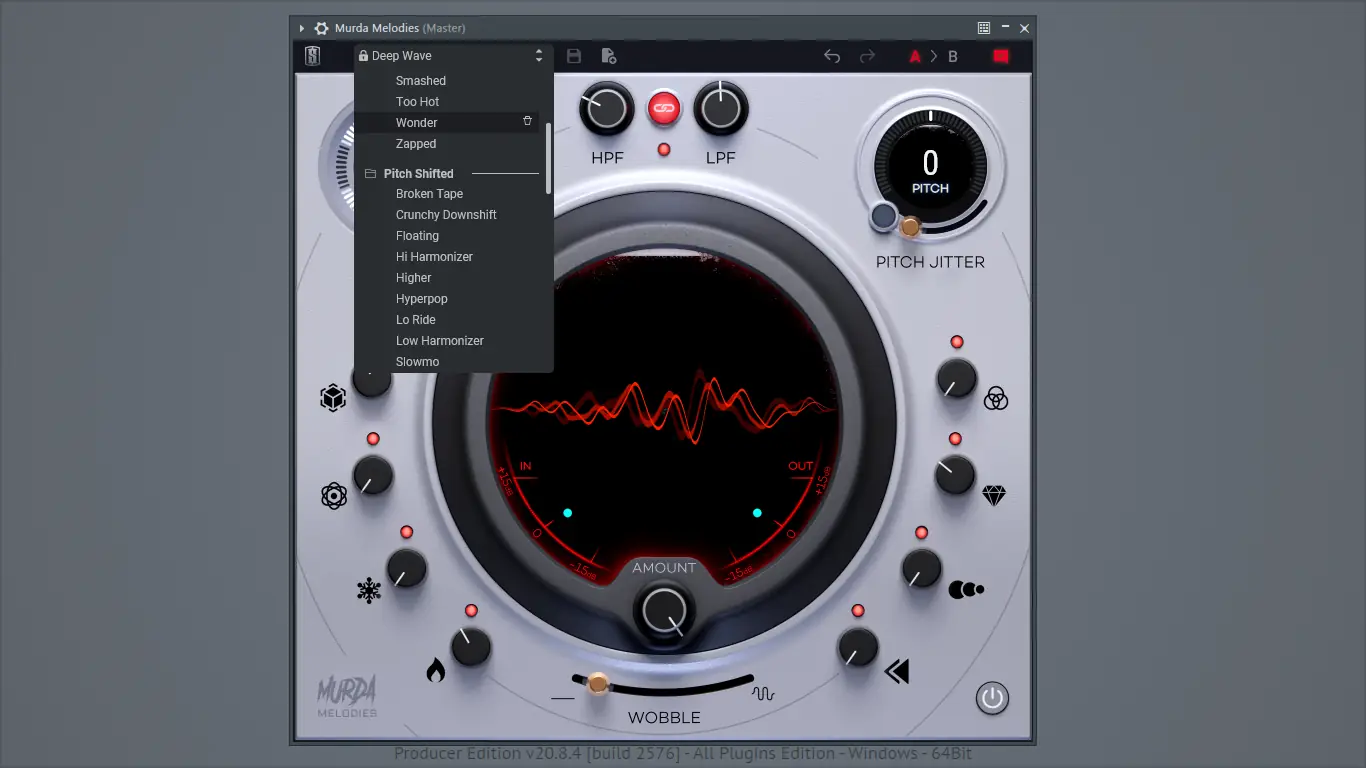Click the Pitch Jitter gold handle

(910, 227)
